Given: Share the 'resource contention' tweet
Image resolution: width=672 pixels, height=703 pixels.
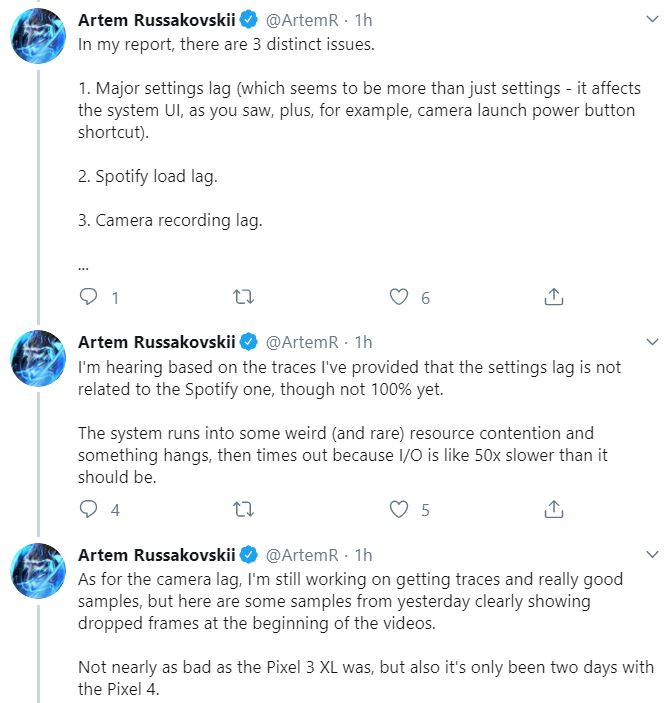Looking at the screenshot, I should point(554,509).
